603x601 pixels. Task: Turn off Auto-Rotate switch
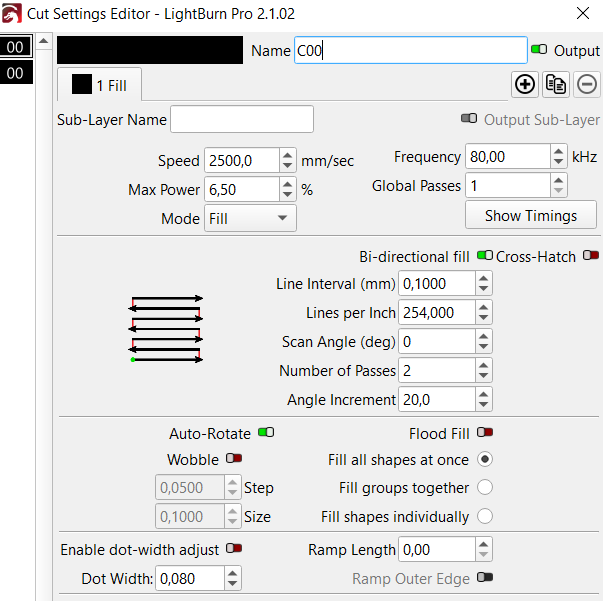(x=266, y=433)
